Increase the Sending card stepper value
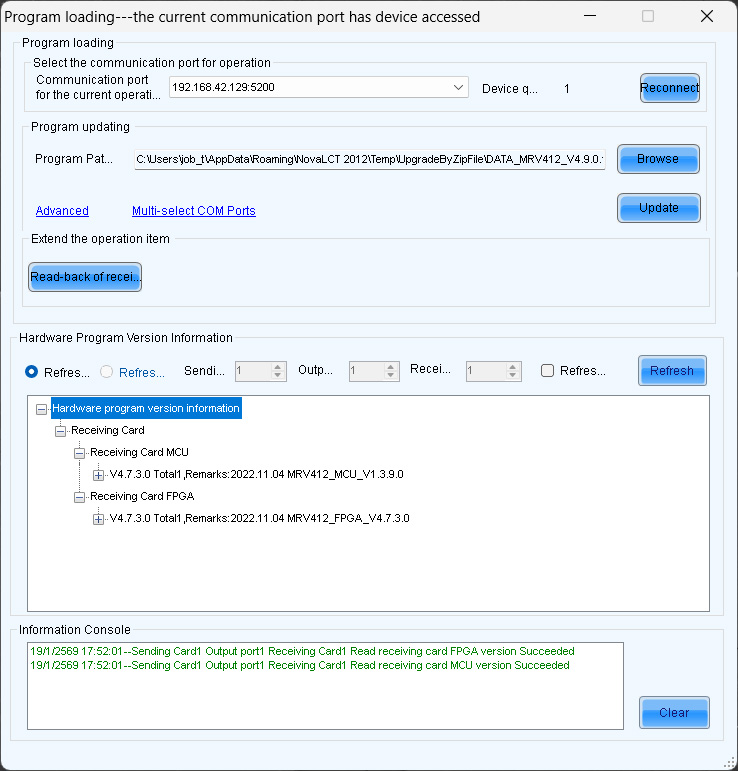738x771 pixels. (279, 366)
